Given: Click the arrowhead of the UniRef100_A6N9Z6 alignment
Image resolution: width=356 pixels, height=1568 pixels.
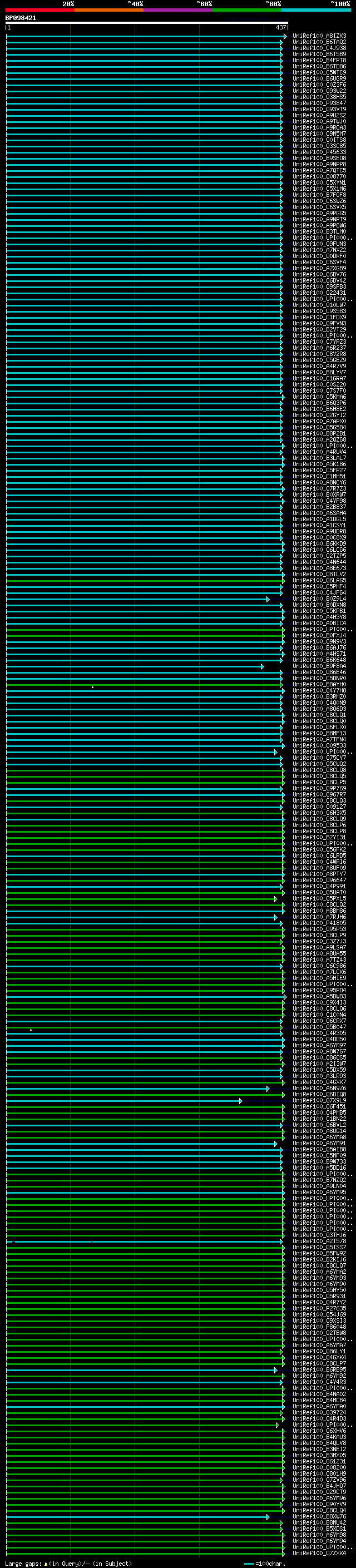Looking at the screenshot, I should pyautogui.click(x=268, y=1089).
